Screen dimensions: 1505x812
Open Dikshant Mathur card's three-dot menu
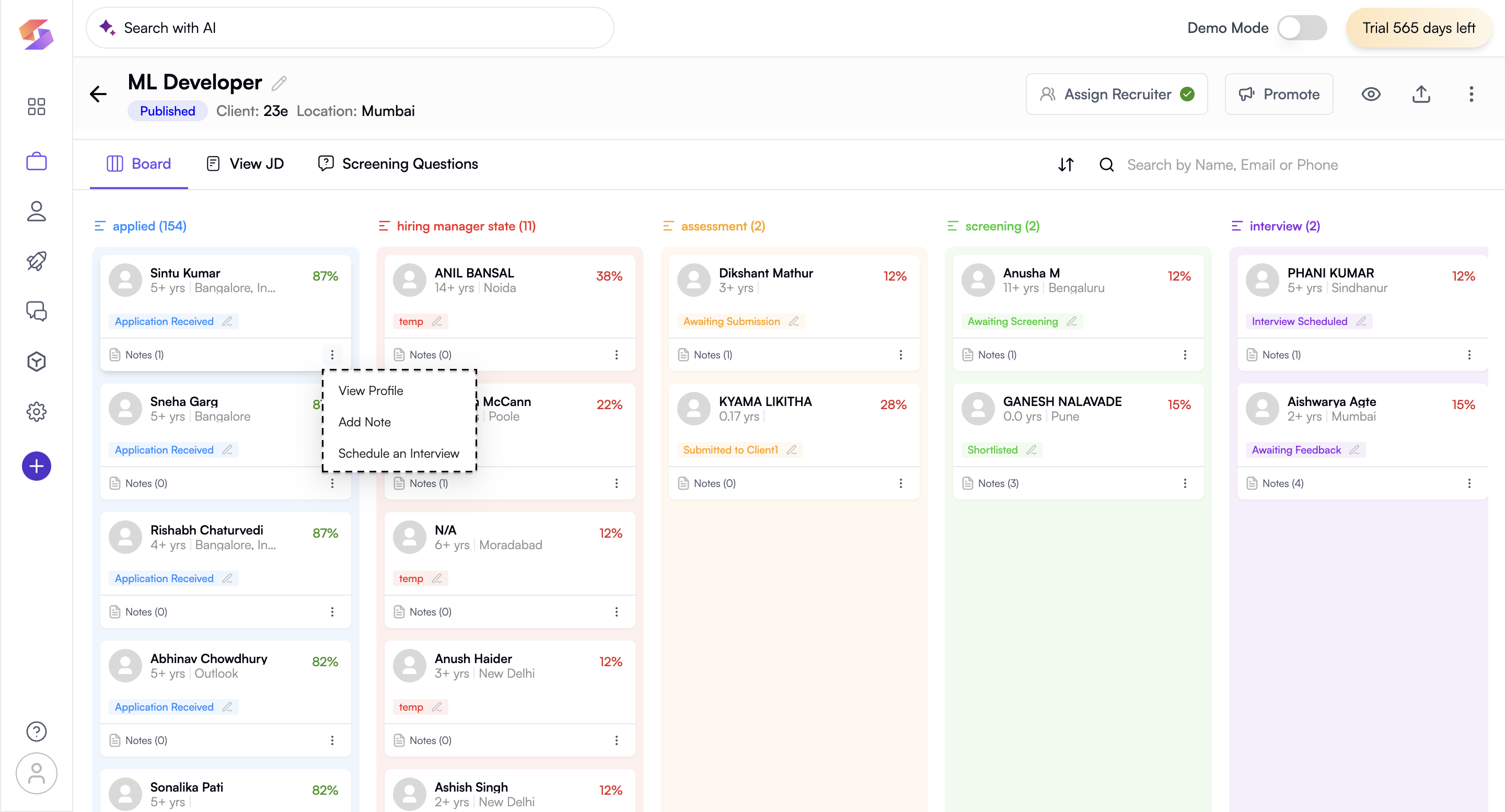900,355
